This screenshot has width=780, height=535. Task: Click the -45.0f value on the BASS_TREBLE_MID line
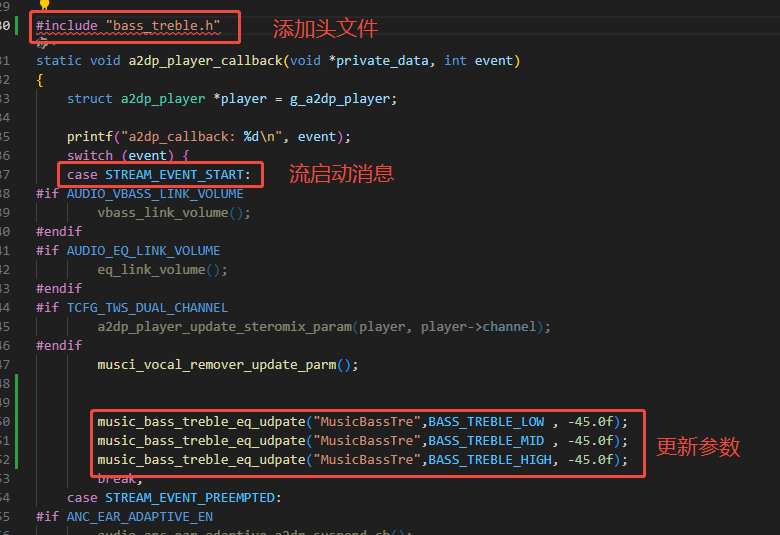click(590, 441)
